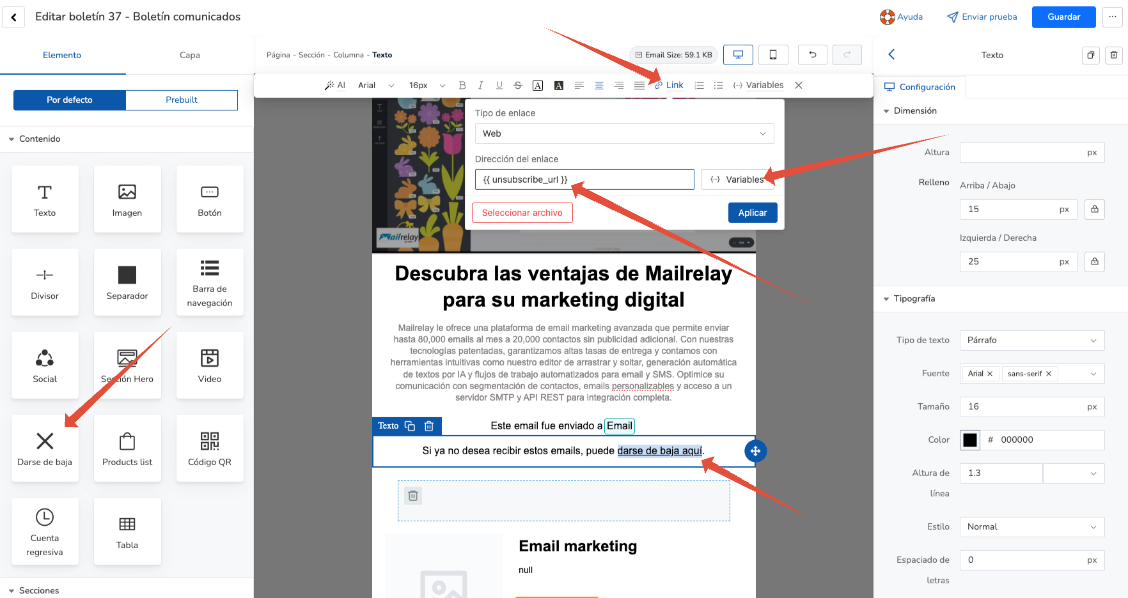
Task: Open the more options ellipsis menu
Action: (x=1112, y=17)
